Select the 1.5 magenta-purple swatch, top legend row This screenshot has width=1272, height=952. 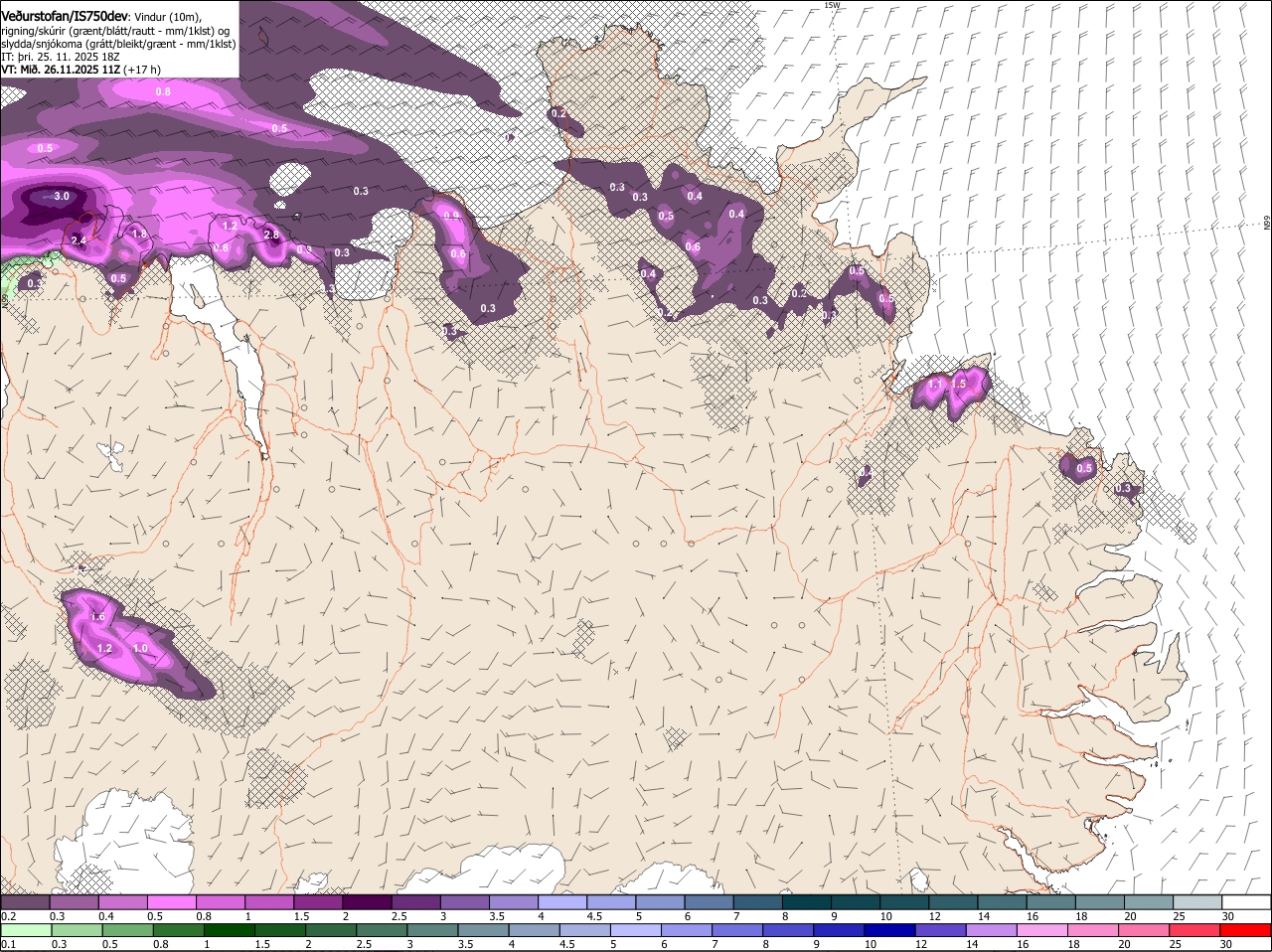318,903
